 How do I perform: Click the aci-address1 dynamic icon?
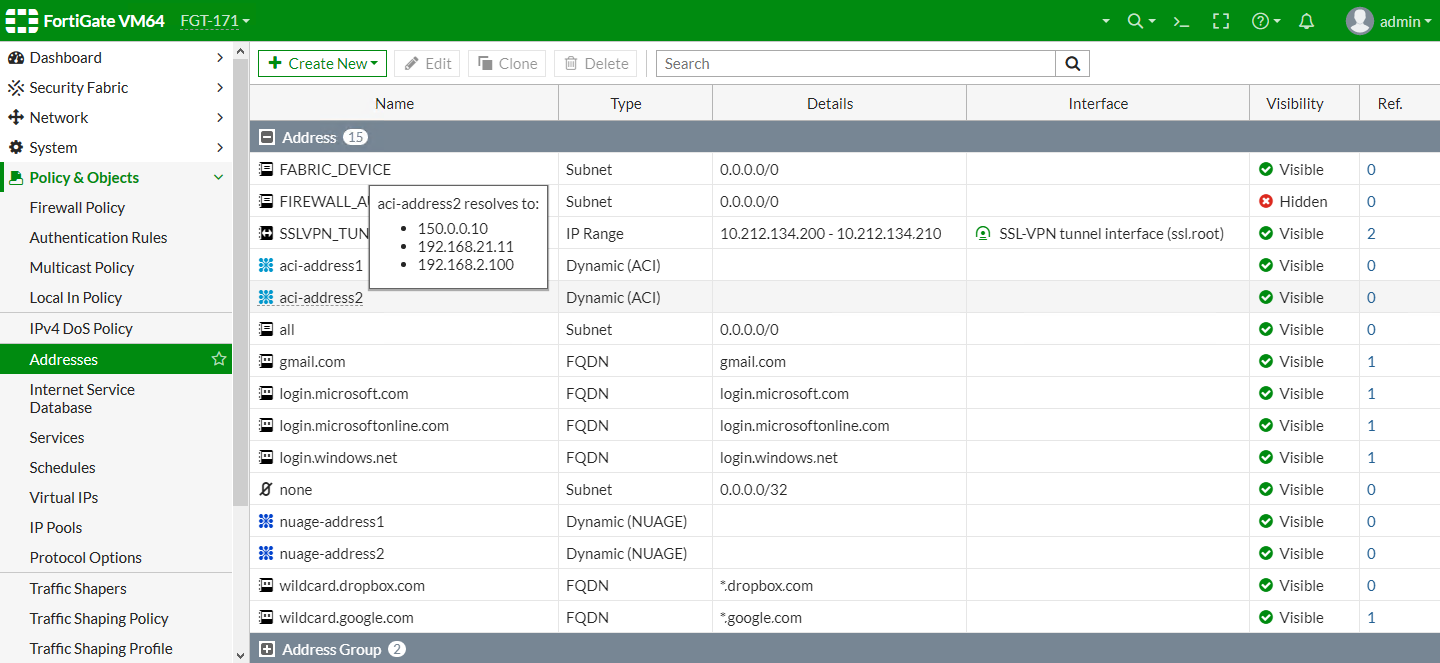click(x=266, y=265)
